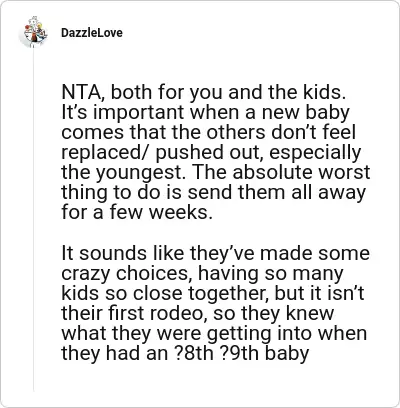Click the word "baby" ending the comment

287,353
